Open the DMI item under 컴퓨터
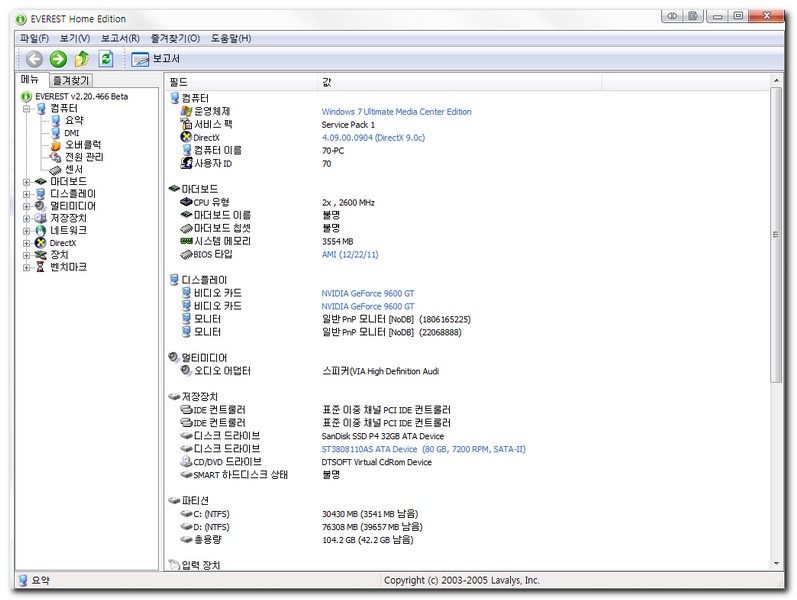 point(71,133)
